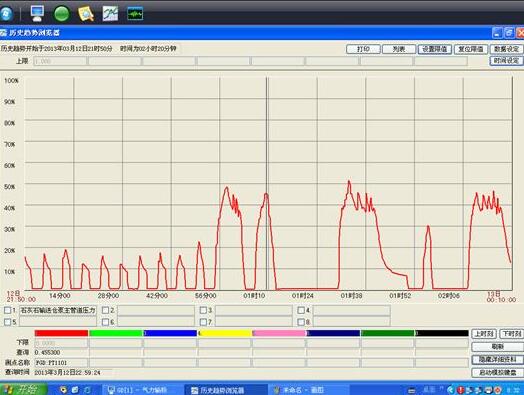Toggle checkbox 1 for 石灰石 pressure curve
Screen dimensions: 524x395
pos(7,310)
